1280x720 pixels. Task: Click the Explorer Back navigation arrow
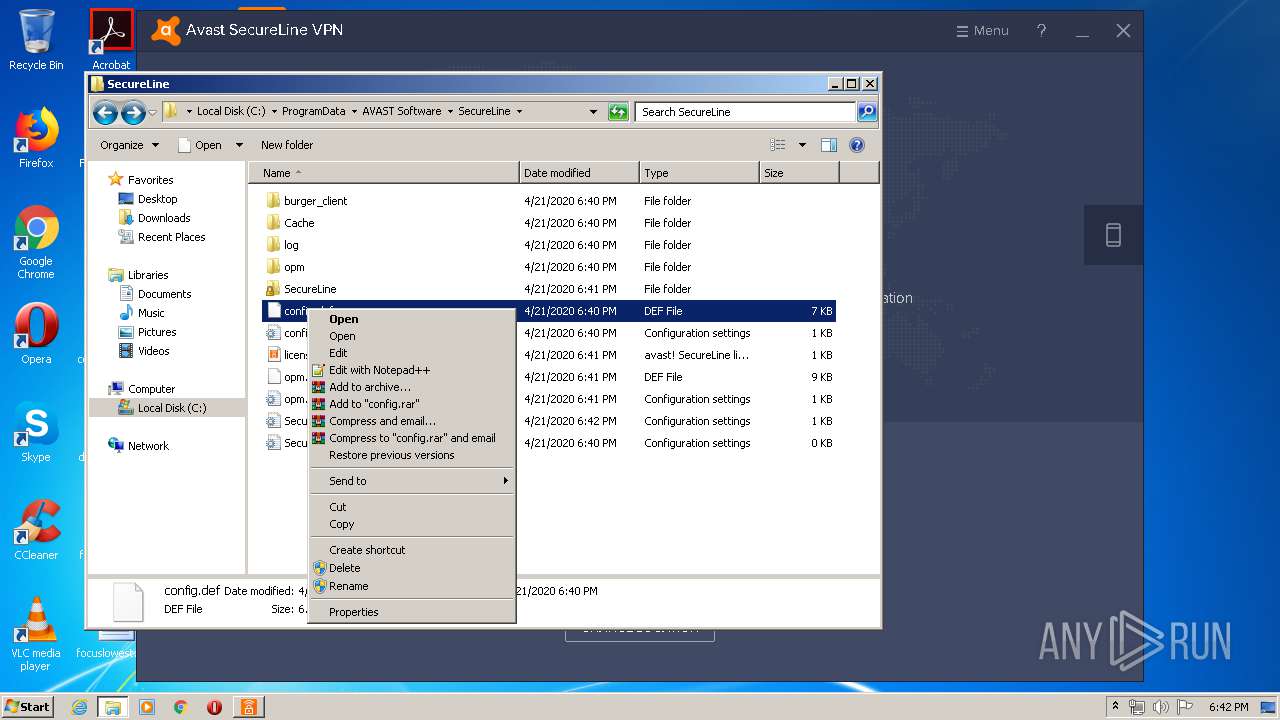105,112
